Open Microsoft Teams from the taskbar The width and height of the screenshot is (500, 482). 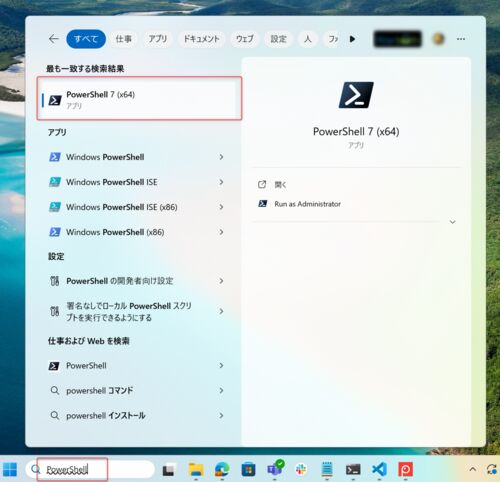(x=275, y=468)
